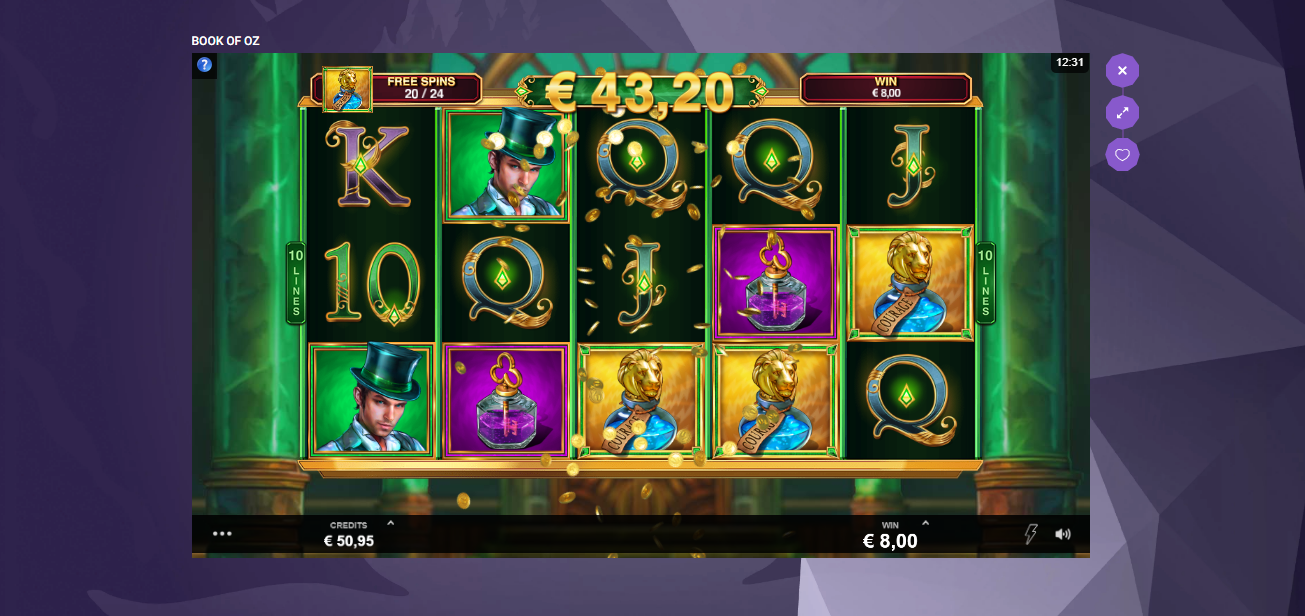Screen dimensions: 1305x616
Task: Click the right 10 Lines indicator
Action: tap(984, 283)
